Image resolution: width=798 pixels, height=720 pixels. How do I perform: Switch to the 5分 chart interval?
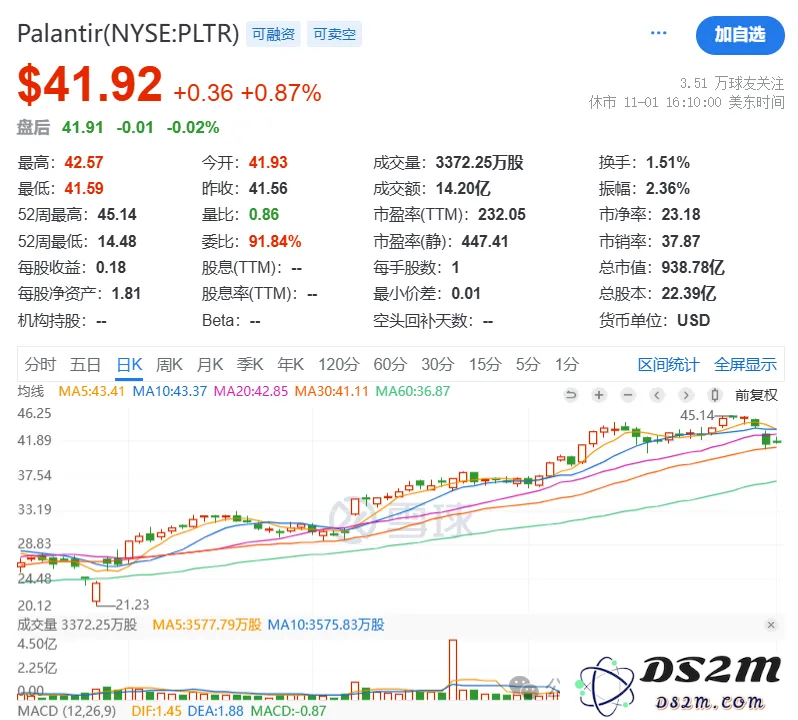[528, 364]
